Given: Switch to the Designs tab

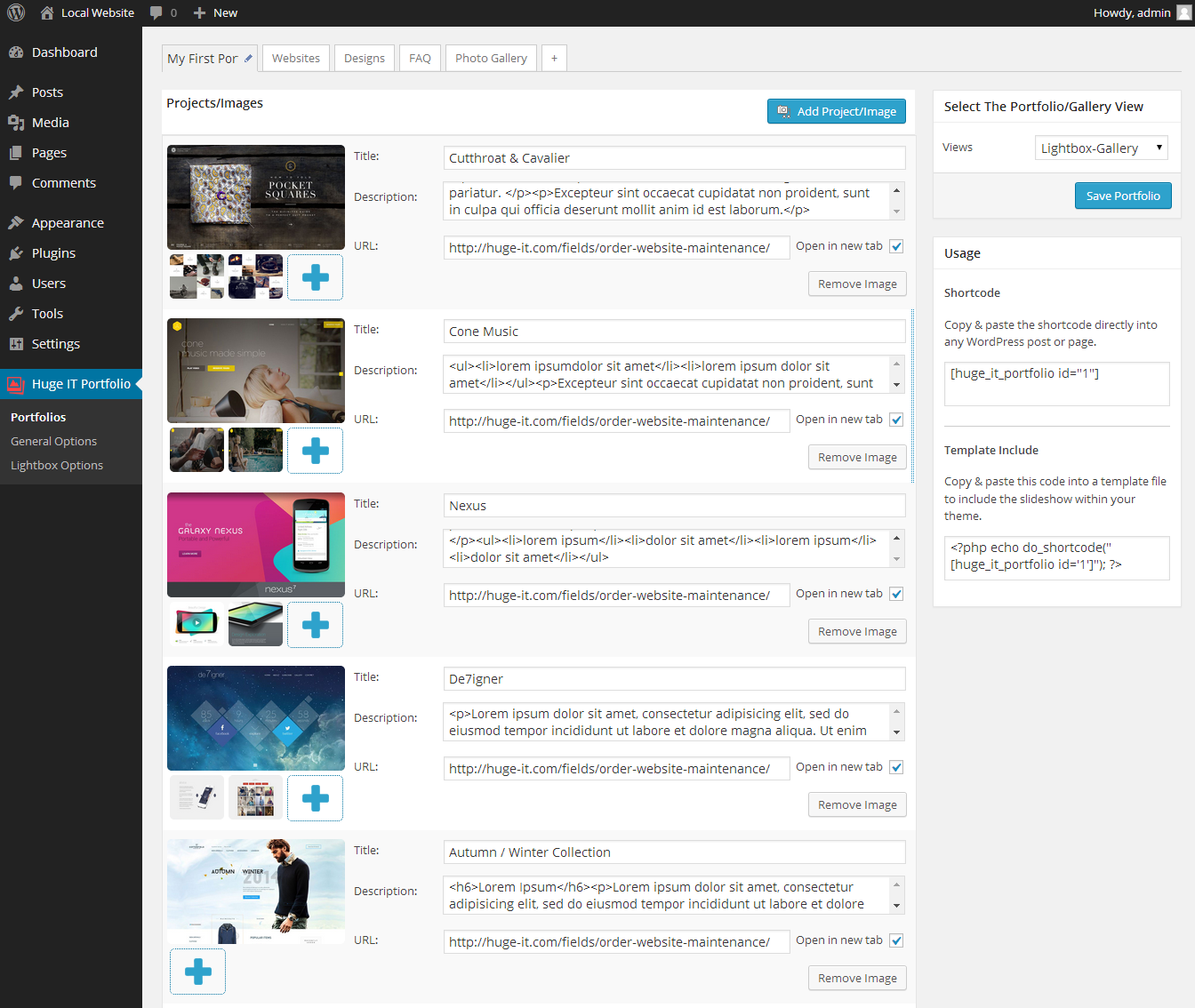Looking at the screenshot, I should pos(365,59).
